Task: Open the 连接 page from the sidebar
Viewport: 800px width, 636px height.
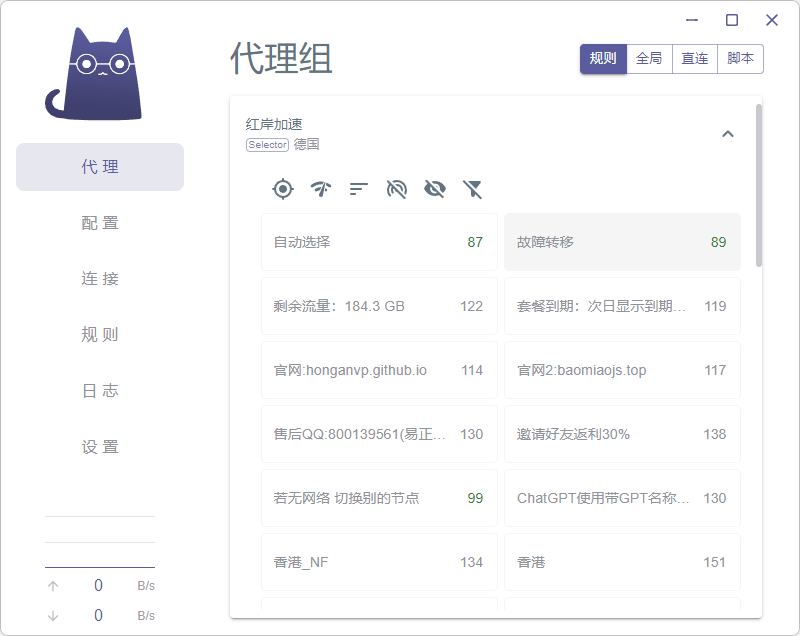Action: pyautogui.click(x=99, y=279)
